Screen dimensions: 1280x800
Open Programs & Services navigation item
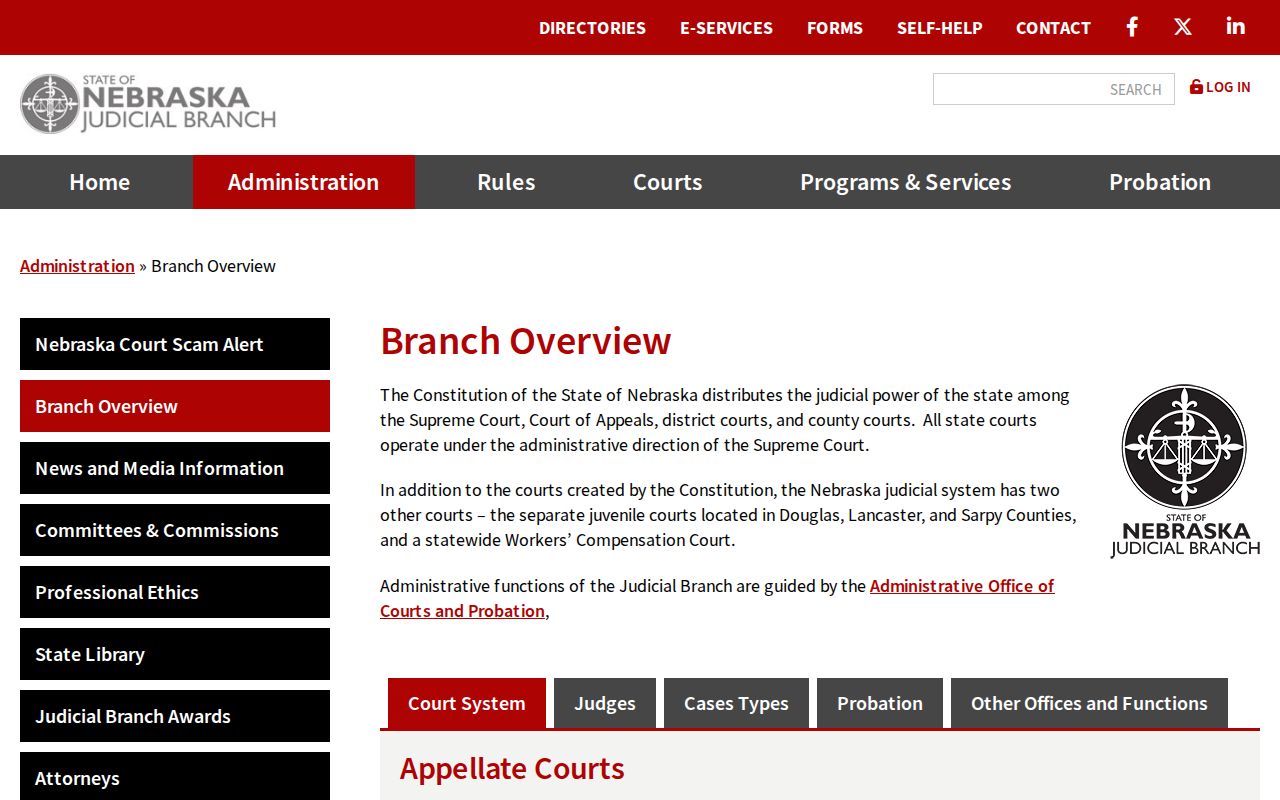pyautogui.click(x=905, y=182)
